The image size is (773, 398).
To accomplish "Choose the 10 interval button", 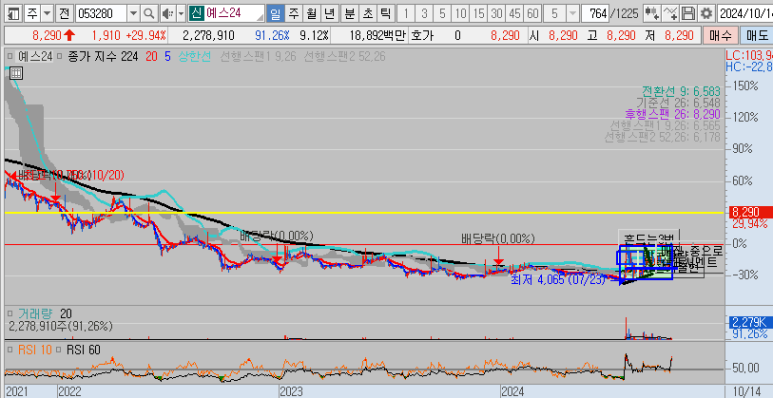I will [x=460, y=13].
